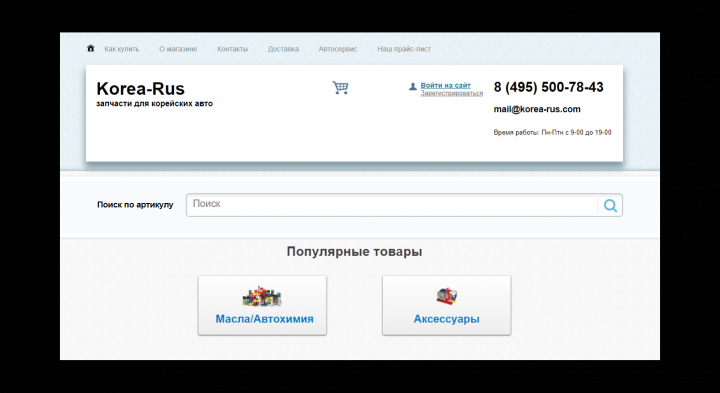The width and height of the screenshot is (720, 393).
Task: Open the Доставка menu item
Action: tap(283, 49)
